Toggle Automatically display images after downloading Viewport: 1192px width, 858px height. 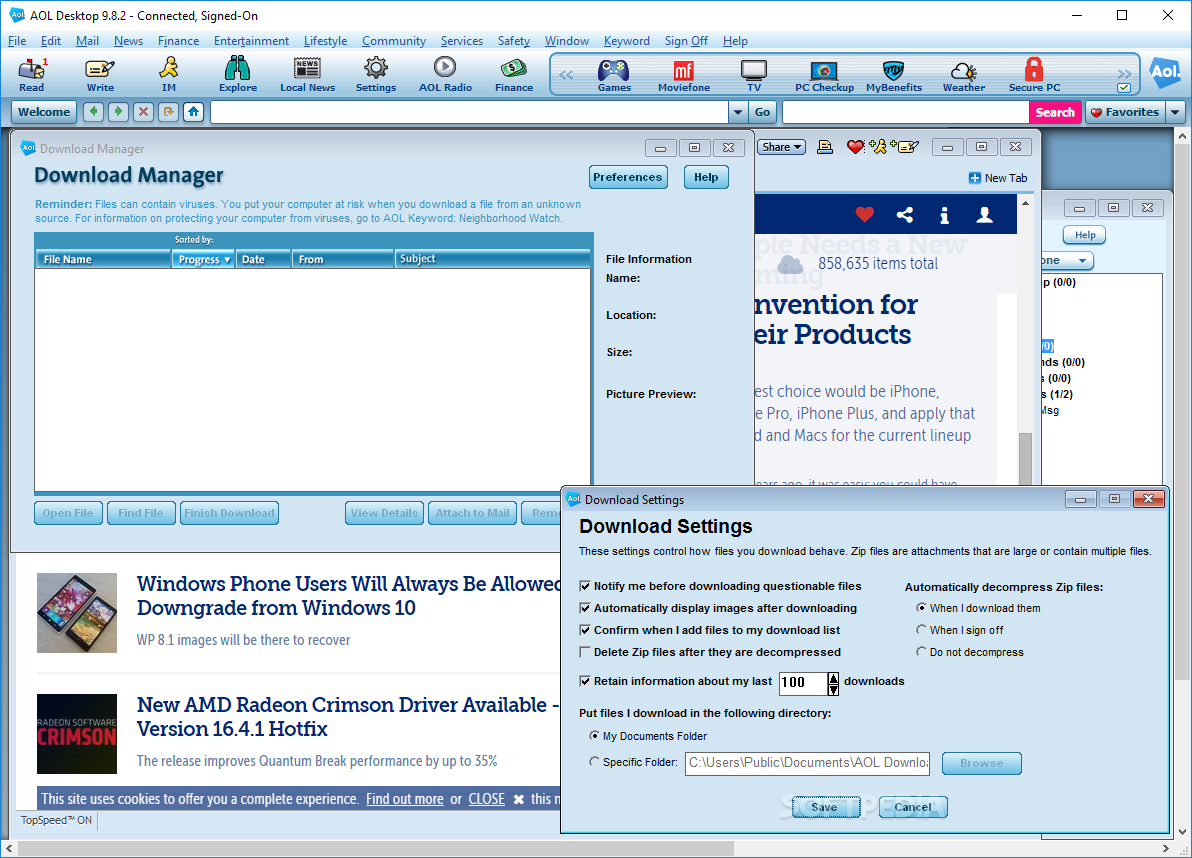coord(585,608)
